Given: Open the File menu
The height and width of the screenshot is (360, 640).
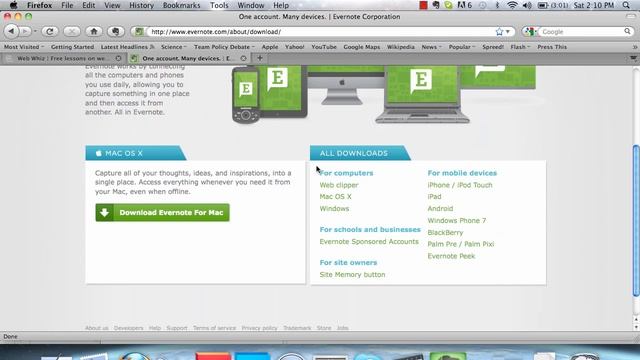Looking at the screenshot, I should pos(67,5).
